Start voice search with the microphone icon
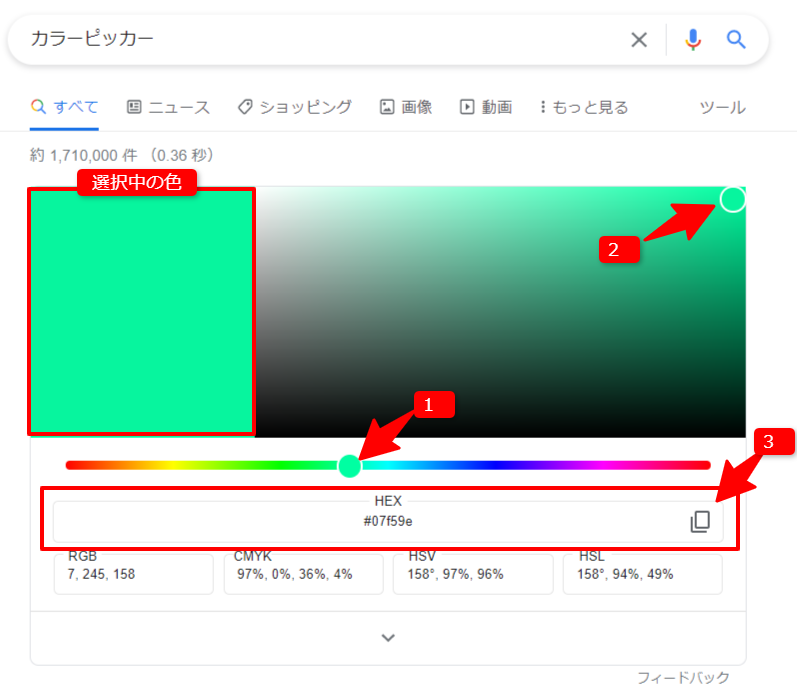Viewport: 797px width, 699px height. tap(693, 40)
